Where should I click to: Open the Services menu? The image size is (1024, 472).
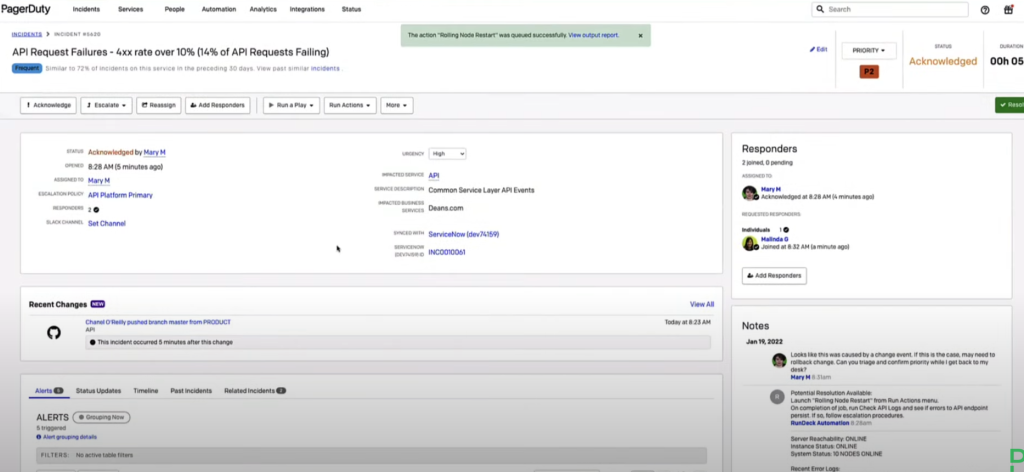131,10
